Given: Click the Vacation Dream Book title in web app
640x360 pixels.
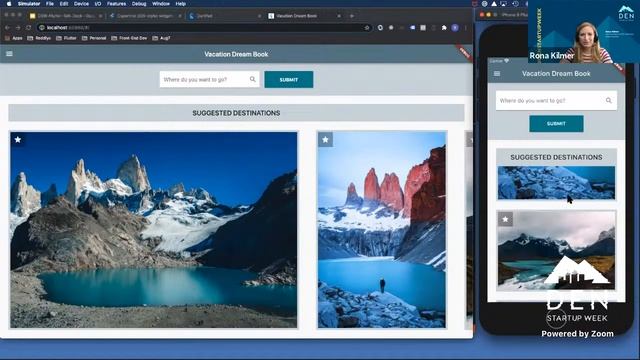Looking at the screenshot, I should (x=236, y=54).
